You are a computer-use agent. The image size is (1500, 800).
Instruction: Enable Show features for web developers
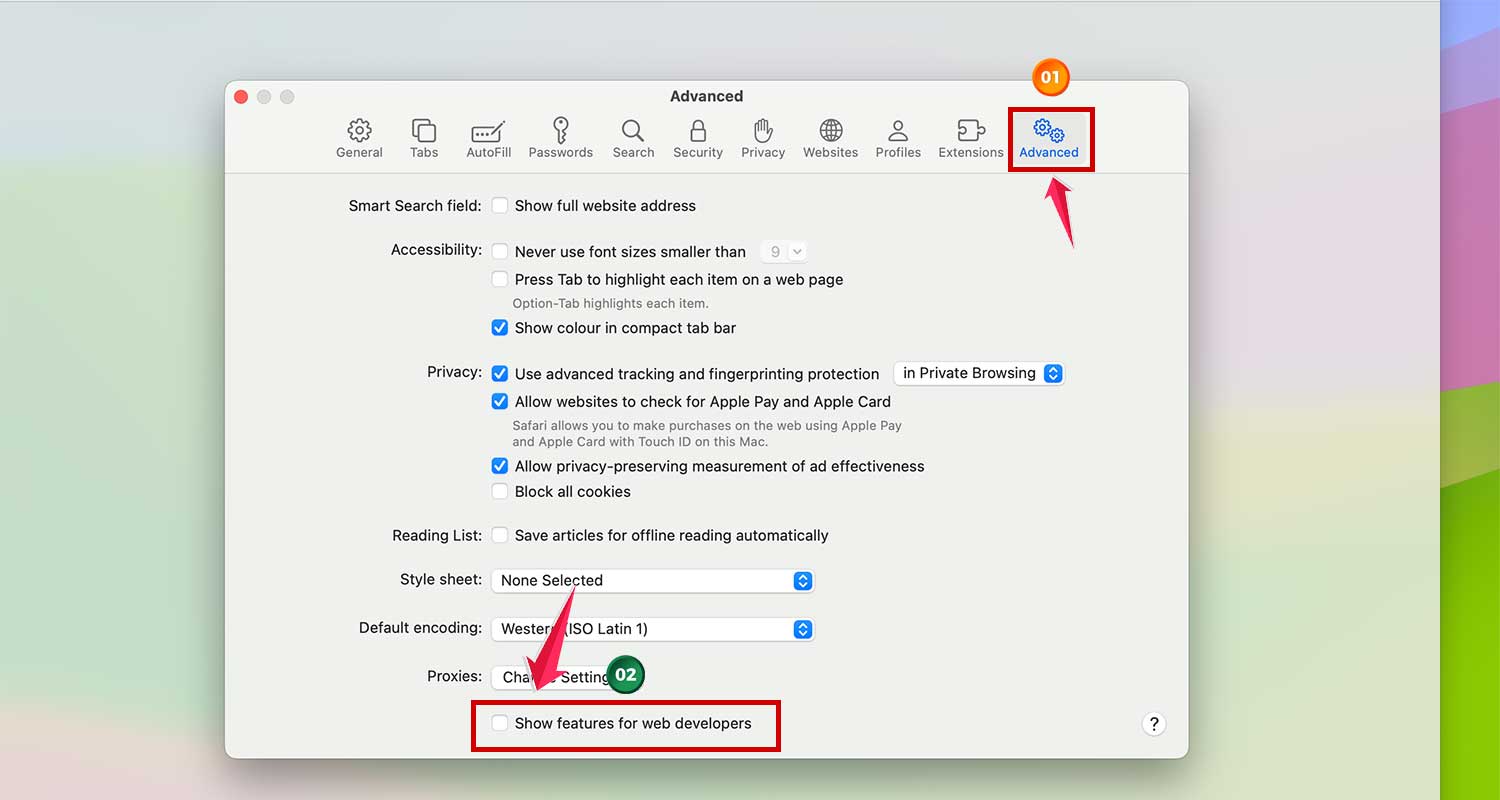500,722
